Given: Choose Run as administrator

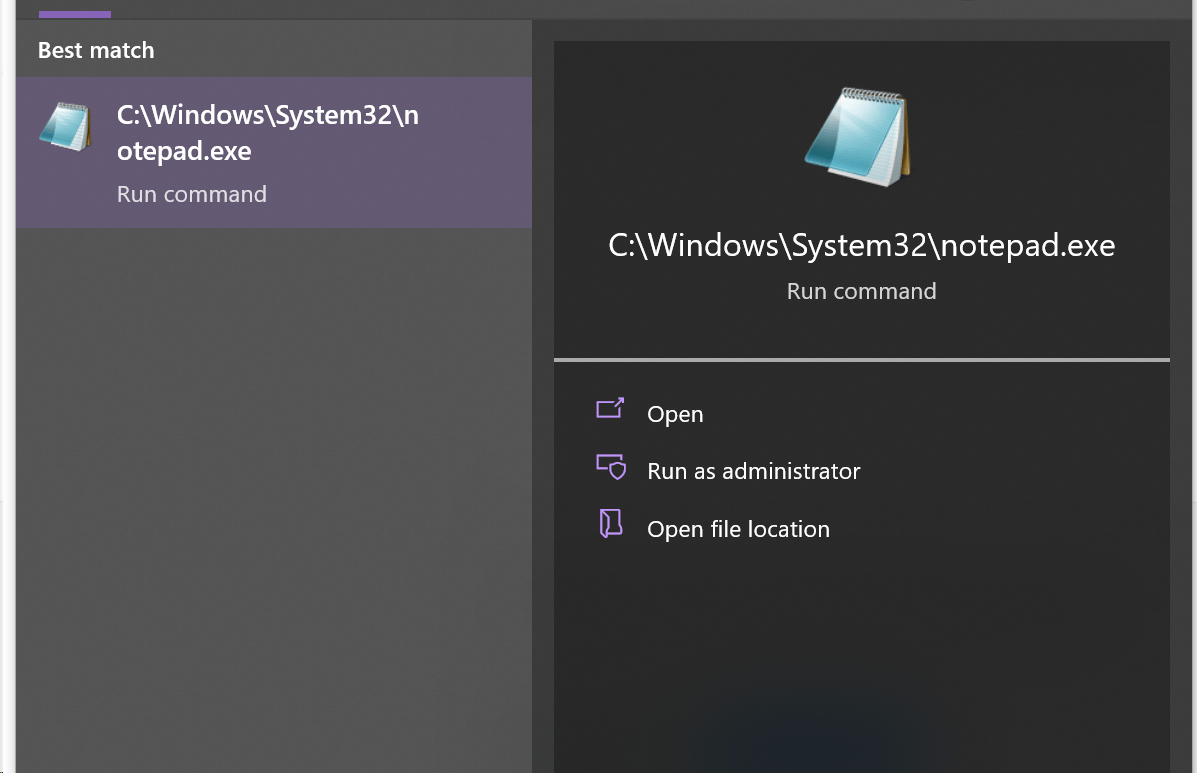Looking at the screenshot, I should click(x=753, y=471).
